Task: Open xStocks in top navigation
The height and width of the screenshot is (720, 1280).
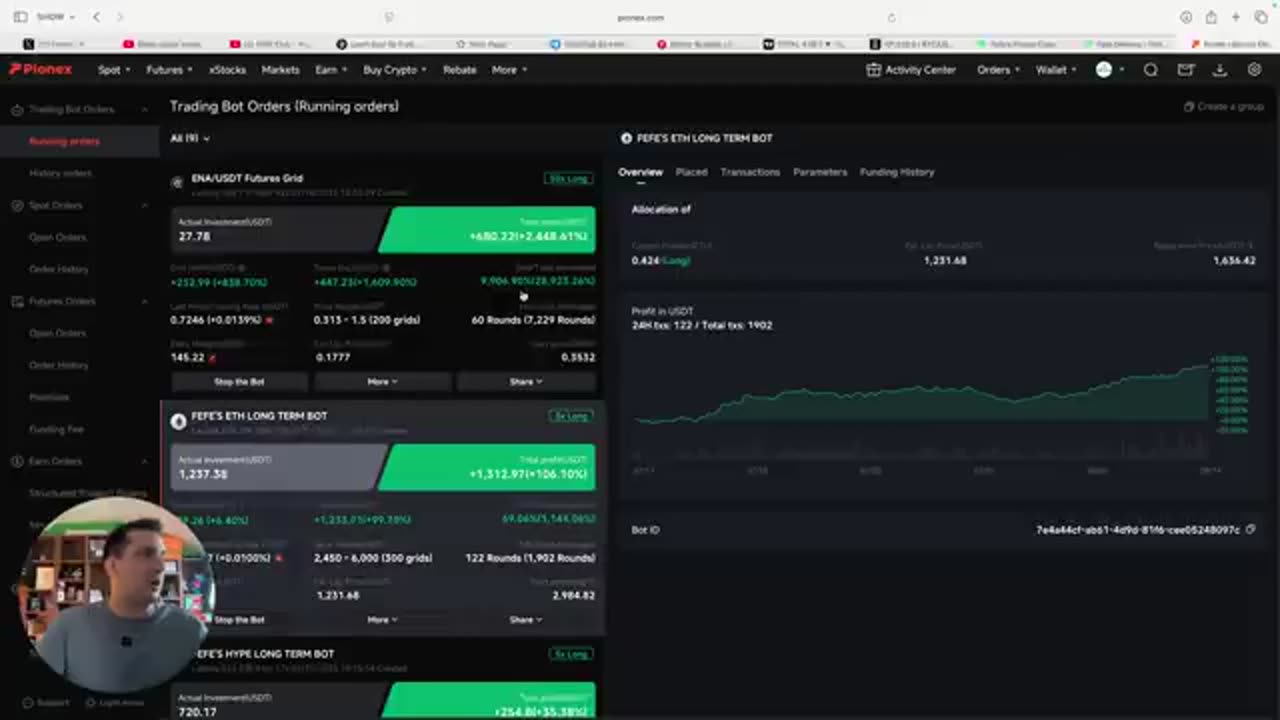Action: (x=227, y=70)
